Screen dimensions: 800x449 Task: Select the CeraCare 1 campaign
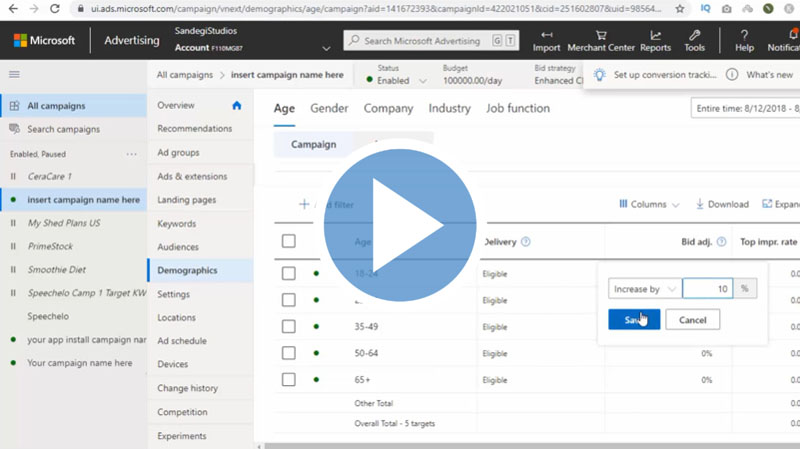pyautogui.click(x=49, y=177)
